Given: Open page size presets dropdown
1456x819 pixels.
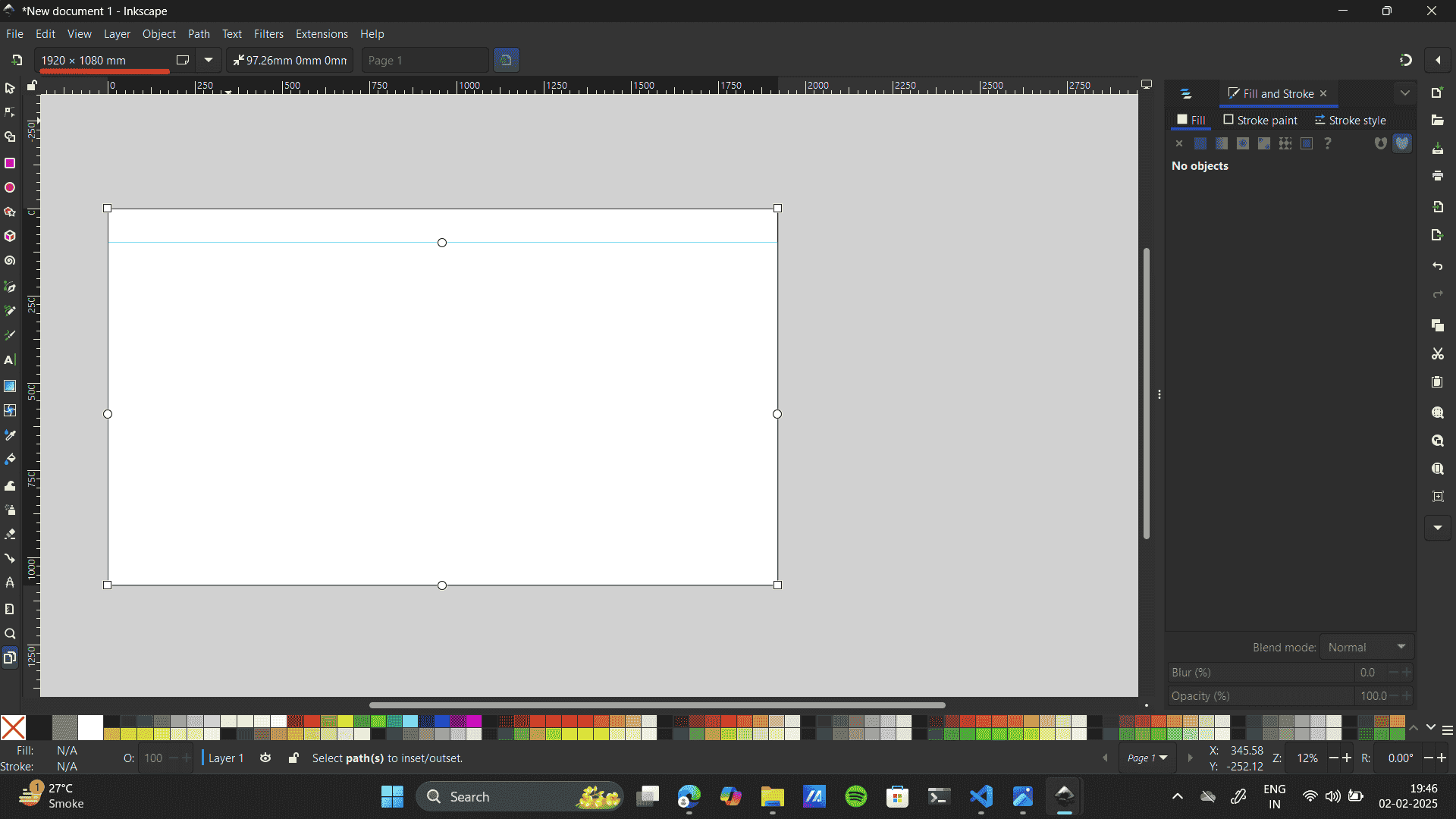Looking at the screenshot, I should [x=209, y=60].
